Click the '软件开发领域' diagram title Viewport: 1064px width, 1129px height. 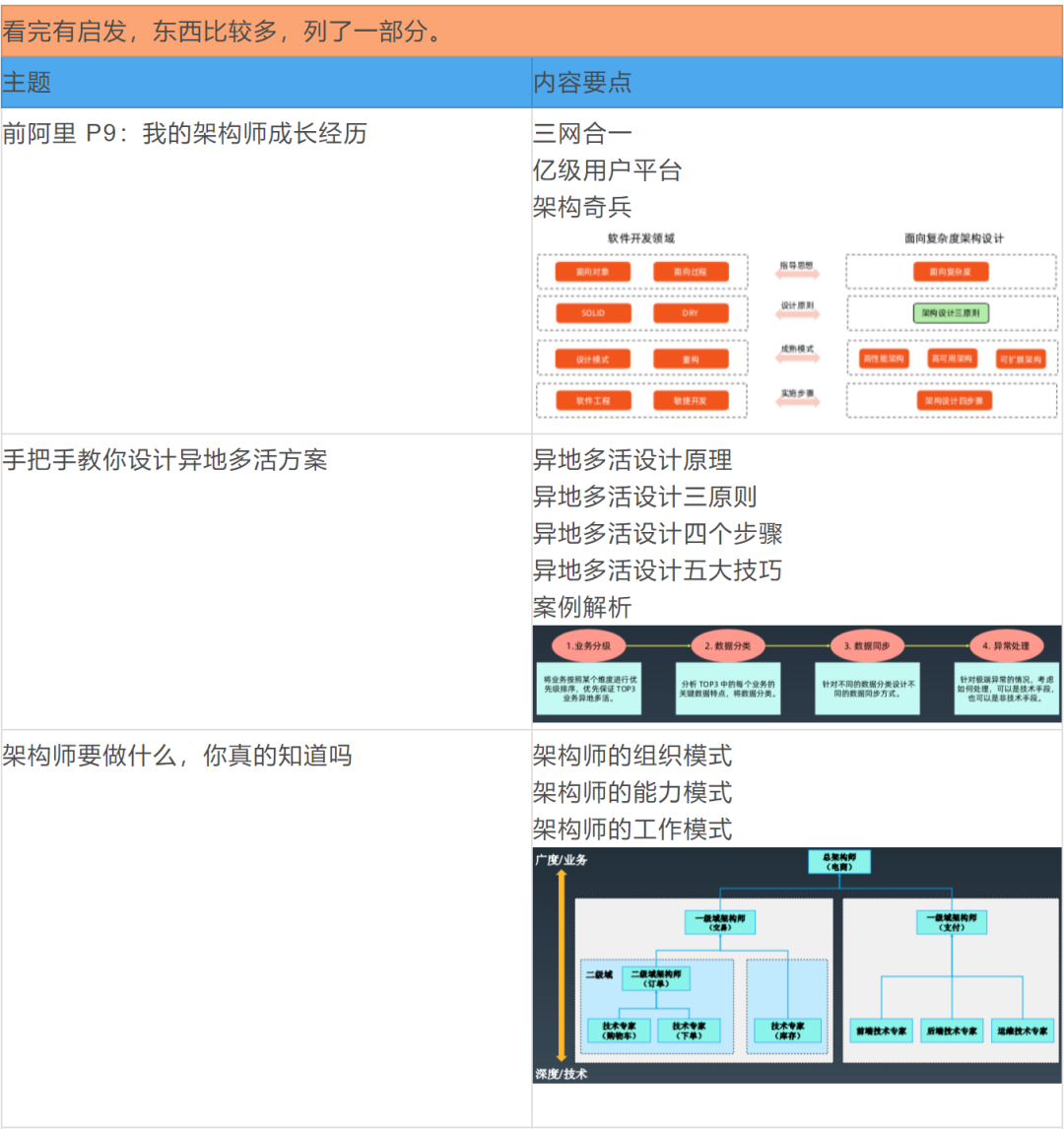[640, 238]
